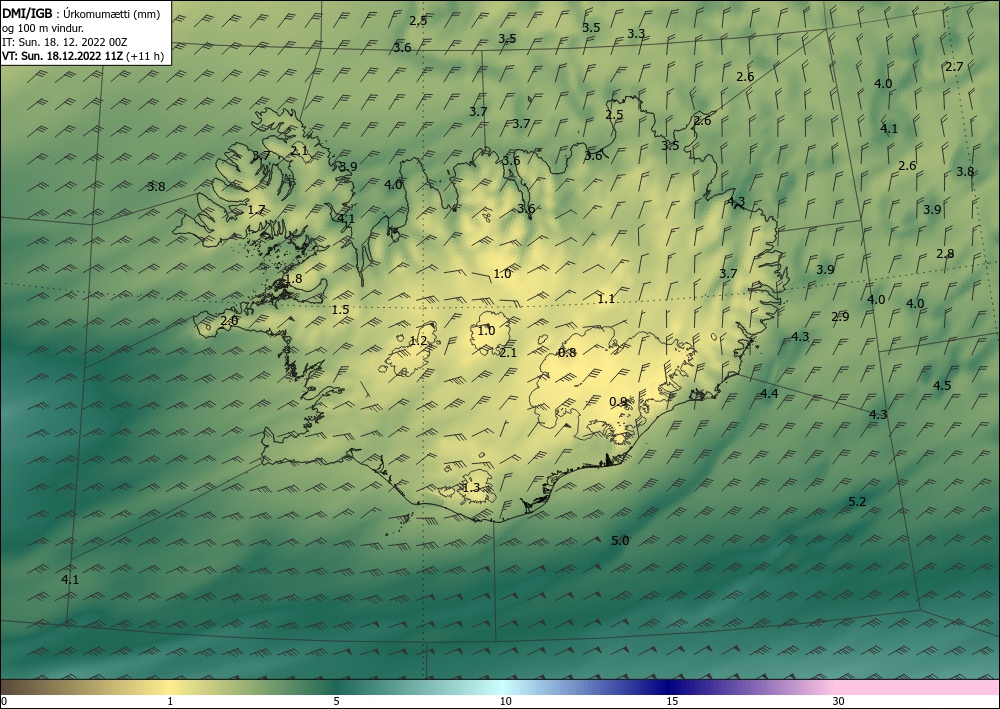This screenshot has height=709, width=1000.
Task: Click the 2.8 value label
Action: pos(945,253)
